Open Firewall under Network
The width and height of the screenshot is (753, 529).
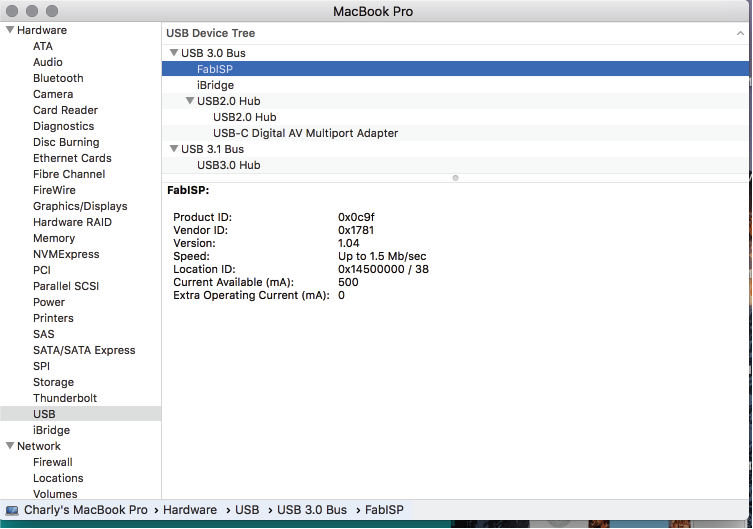[x=53, y=462]
